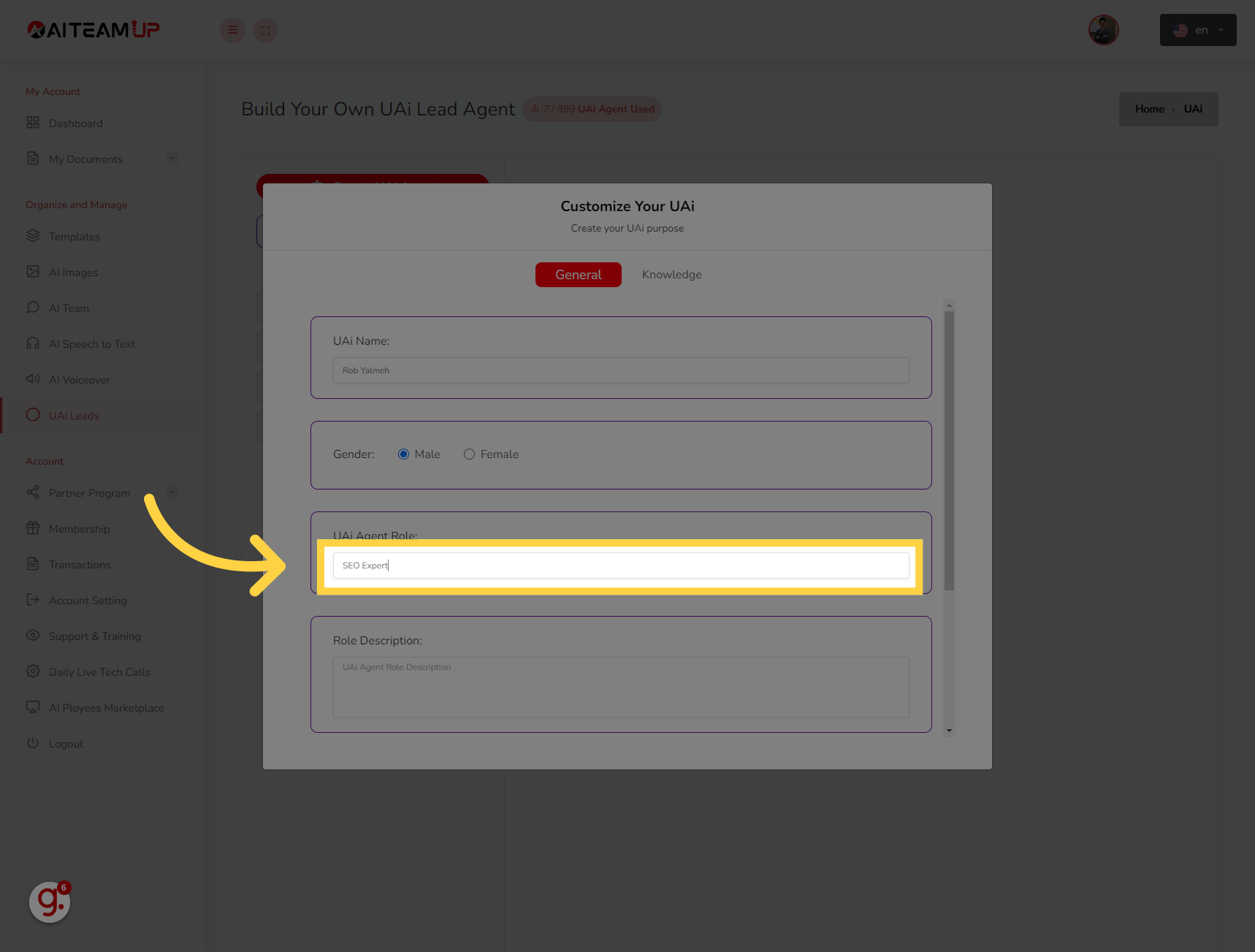1255x952 pixels.
Task: Open the language selector dropdown
Action: (1197, 30)
